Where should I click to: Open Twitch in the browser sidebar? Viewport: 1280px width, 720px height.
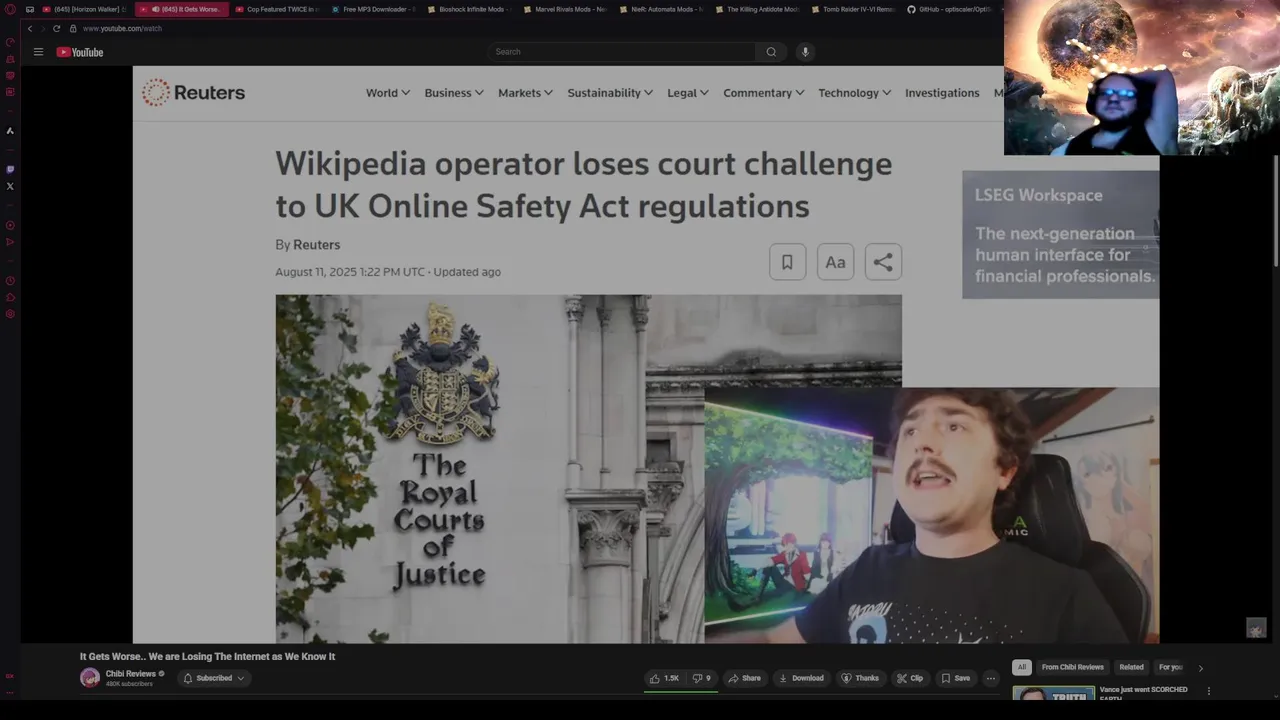pyautogui.click(x=10, y=170)
